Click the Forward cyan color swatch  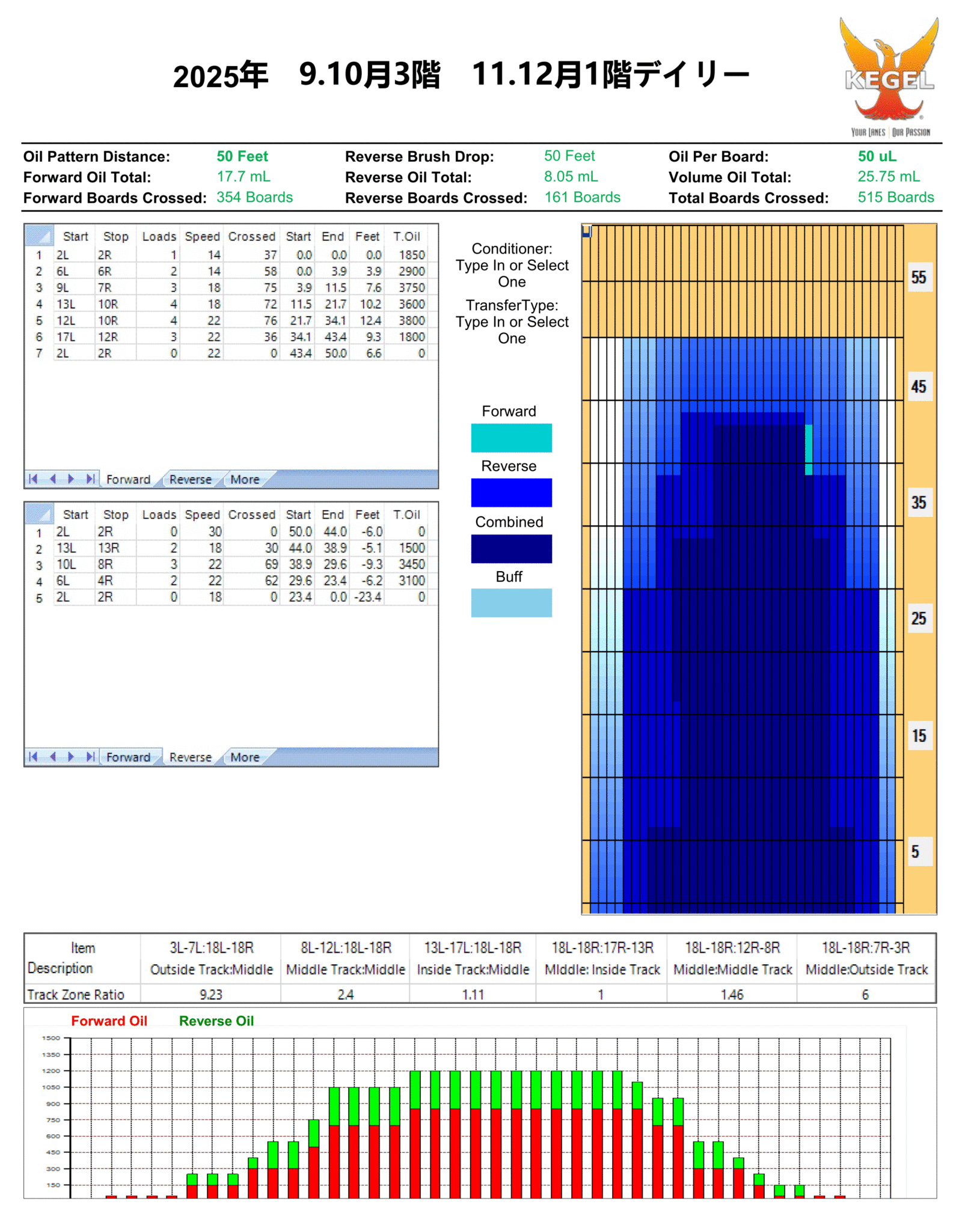511,438
